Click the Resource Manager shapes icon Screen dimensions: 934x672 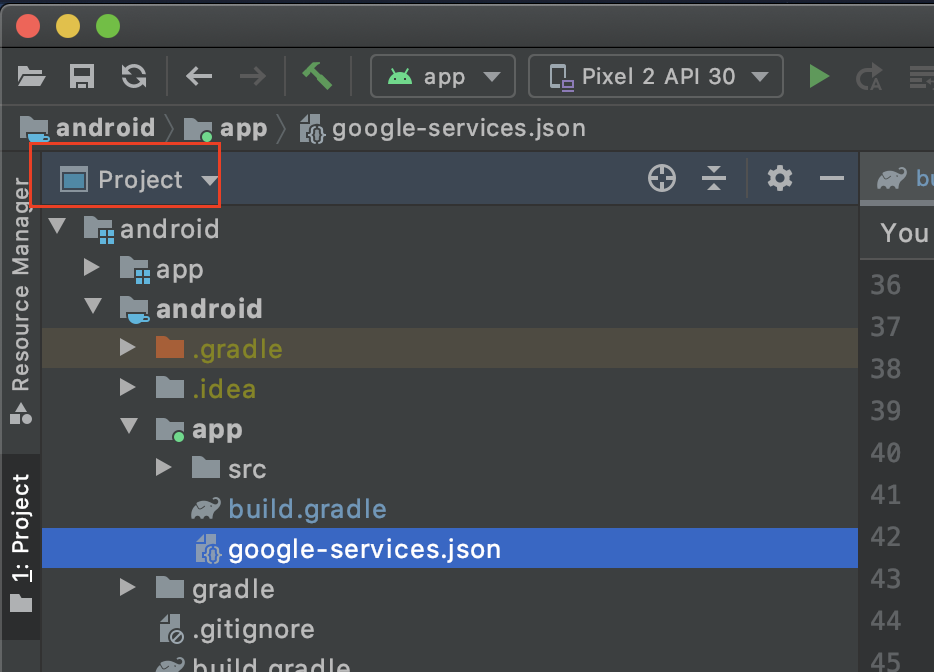click(x=20, y=413)
